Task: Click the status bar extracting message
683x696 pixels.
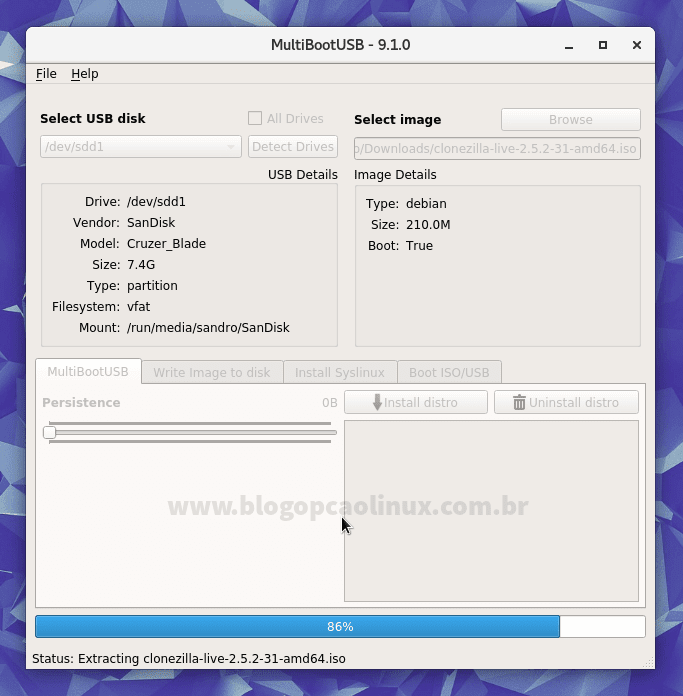Action: [189, 658]
